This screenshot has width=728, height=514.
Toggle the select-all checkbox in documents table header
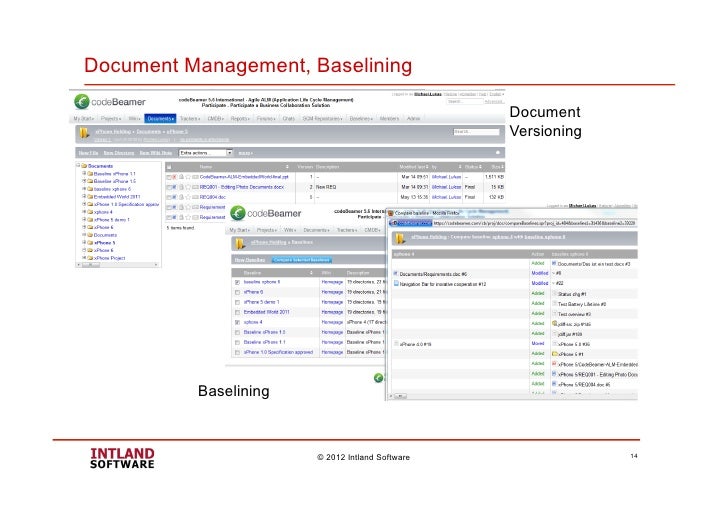coord(169,167)
